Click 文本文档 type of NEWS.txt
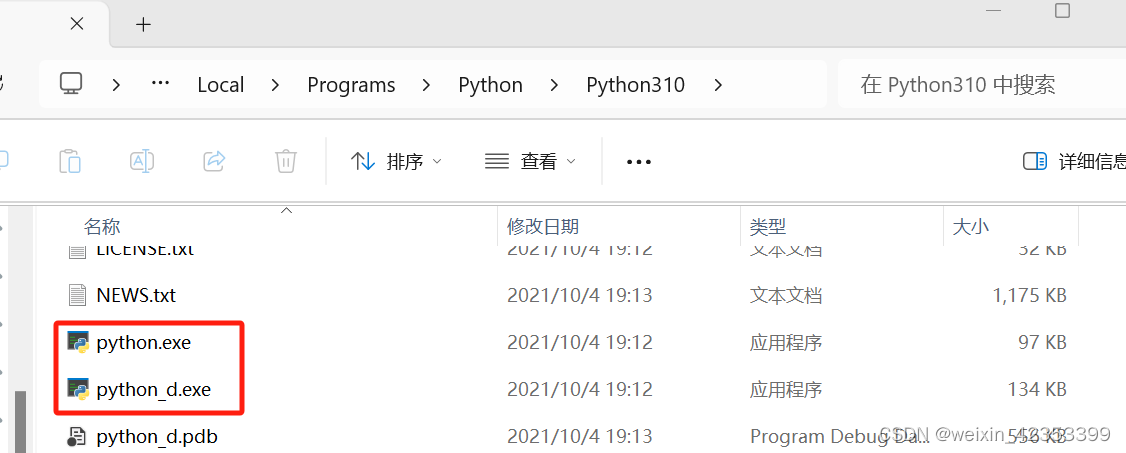 [786, 295]
